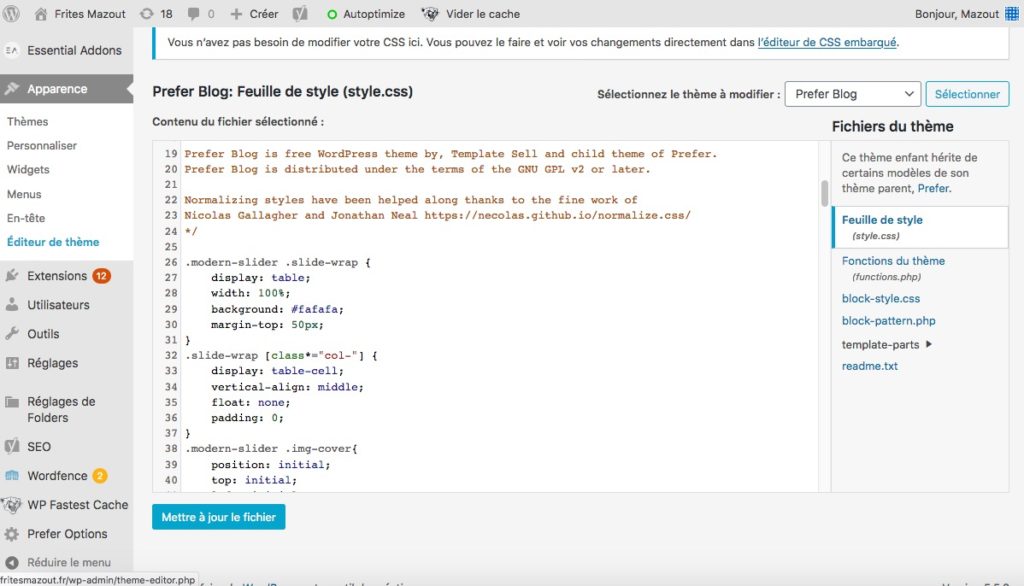Click Mettre à jour le fichier button
Screen dimensions: 1024x586
click(x=219, y=517)
